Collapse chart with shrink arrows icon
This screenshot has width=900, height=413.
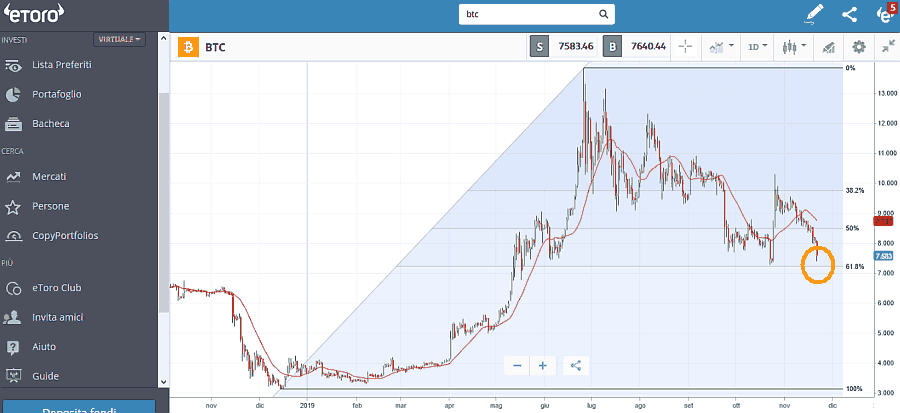pyautogui.click(x=888, y=47)
